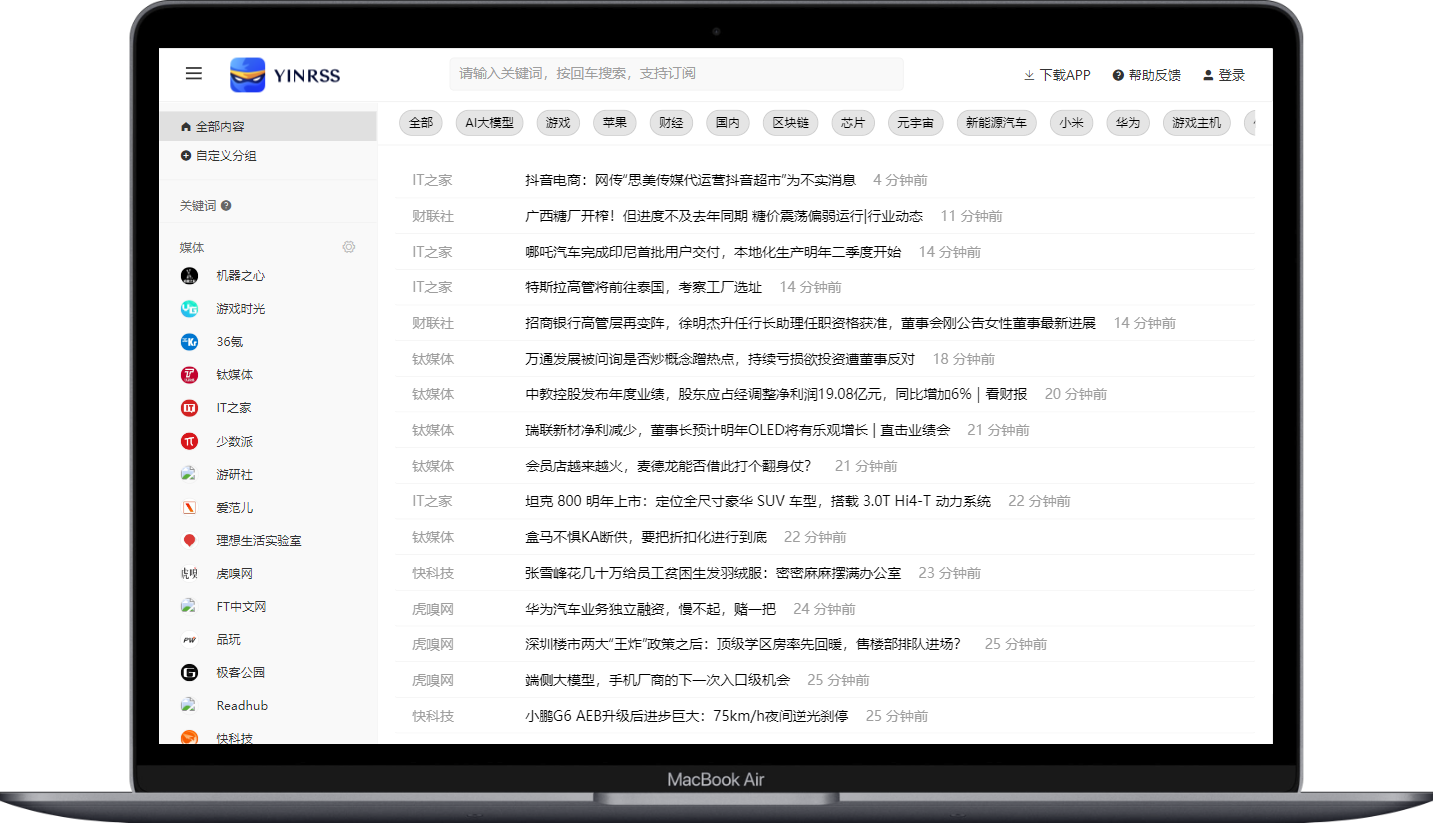
Task: Click the question icon beside 帮助反馈
Action: point(1118,75)
